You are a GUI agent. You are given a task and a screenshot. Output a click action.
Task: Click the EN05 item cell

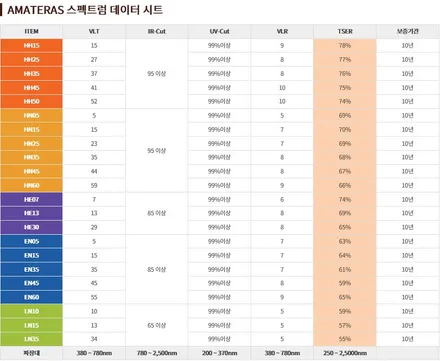click(x=31, y=241)
